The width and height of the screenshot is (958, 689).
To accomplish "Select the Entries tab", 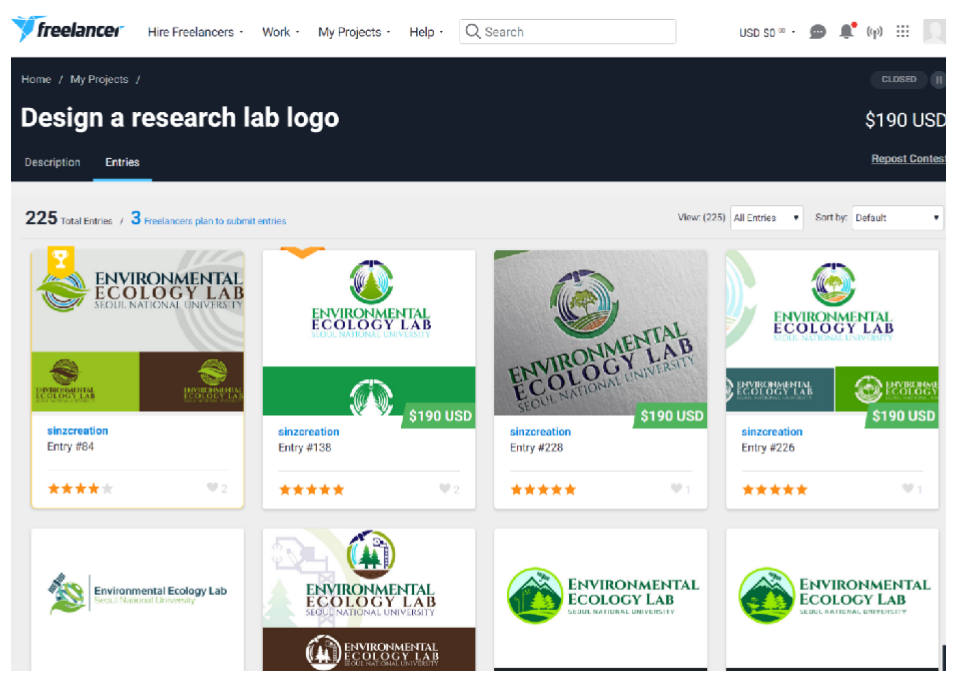I will pyautogui.click(x=122, y=162).
